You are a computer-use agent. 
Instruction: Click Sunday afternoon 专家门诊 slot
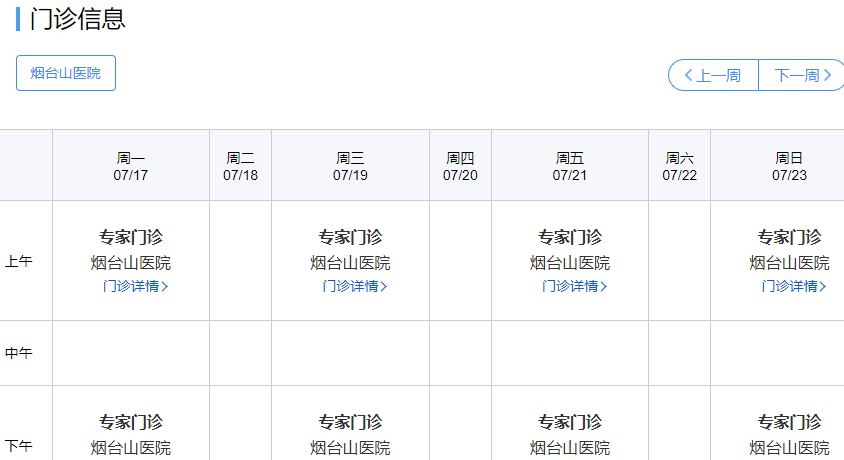789,422
